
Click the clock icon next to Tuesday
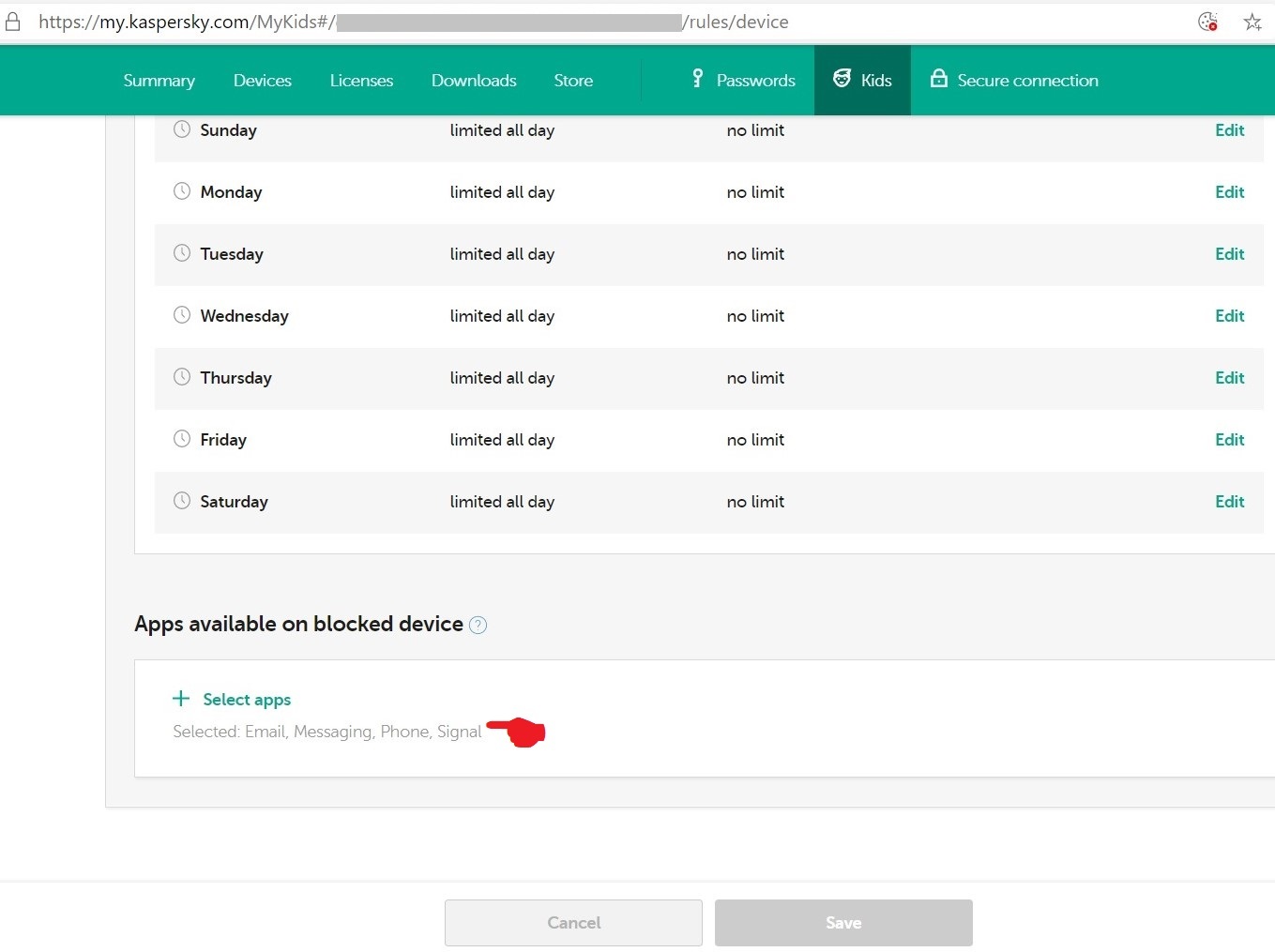182,253
